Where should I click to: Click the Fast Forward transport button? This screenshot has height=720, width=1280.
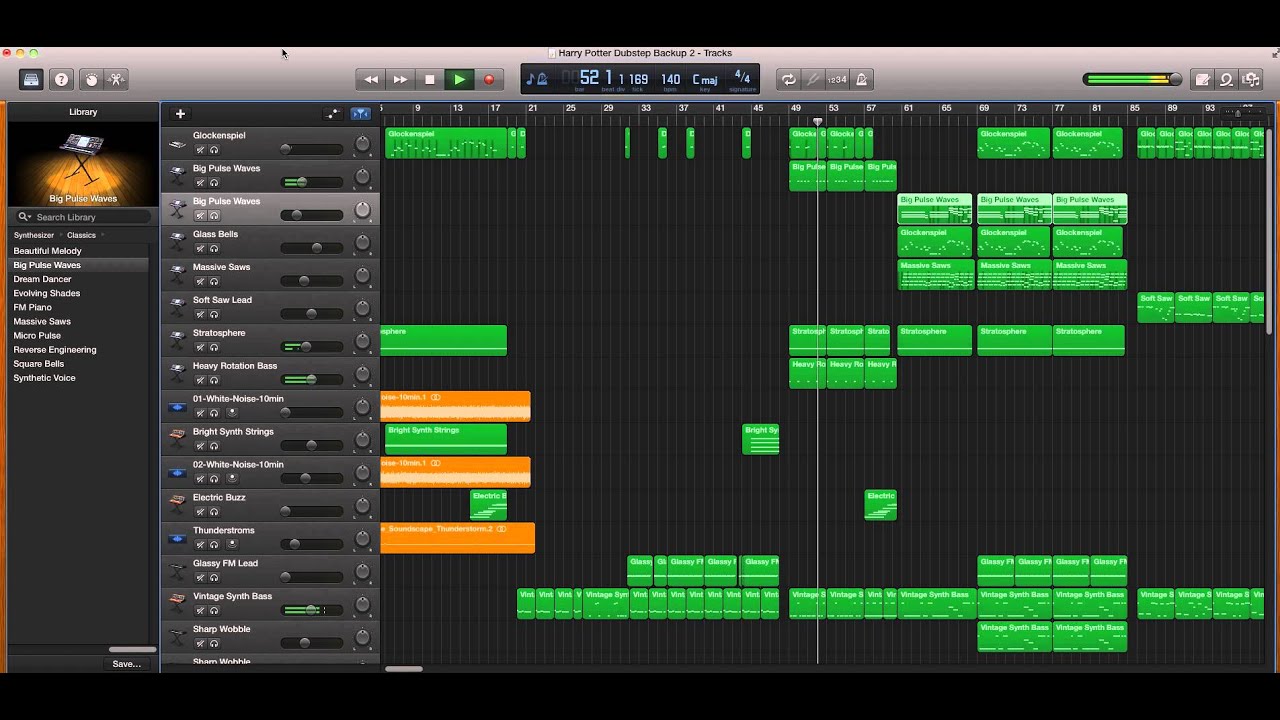pos(400,80)
